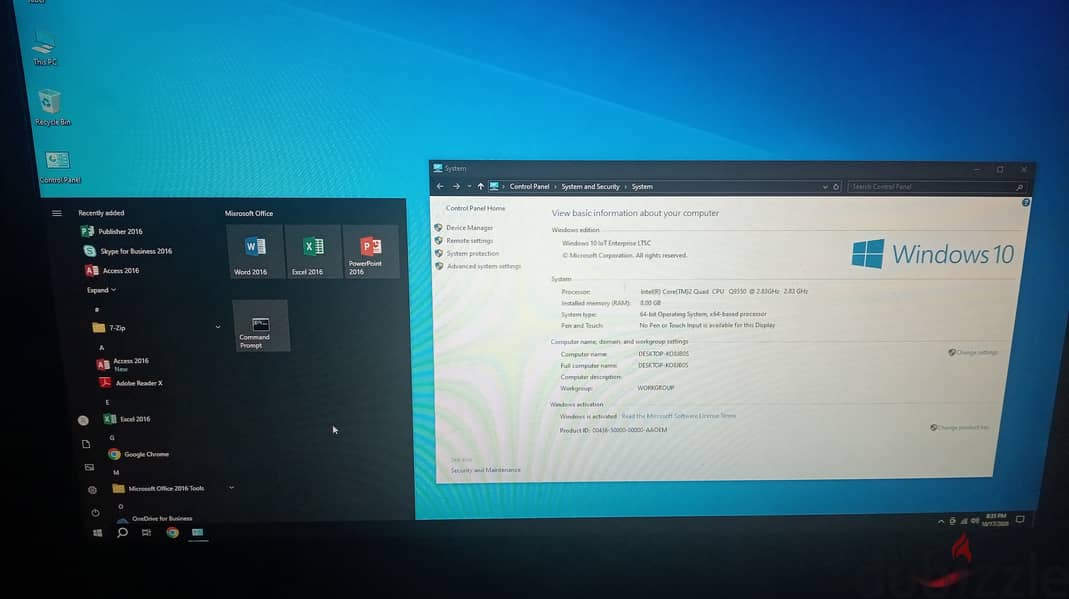Screen dimensions: 1069x599
Task: Read the Microsoft Software License Terms
Action: (x=678, y=416)
